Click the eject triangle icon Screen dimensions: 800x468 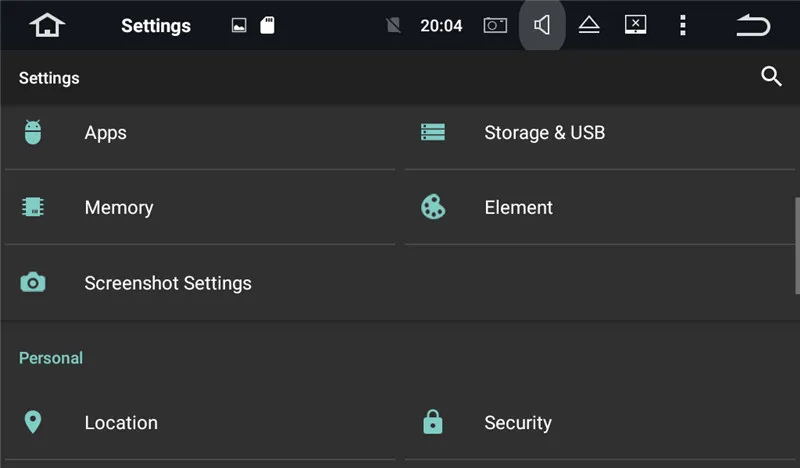(589, 25)
